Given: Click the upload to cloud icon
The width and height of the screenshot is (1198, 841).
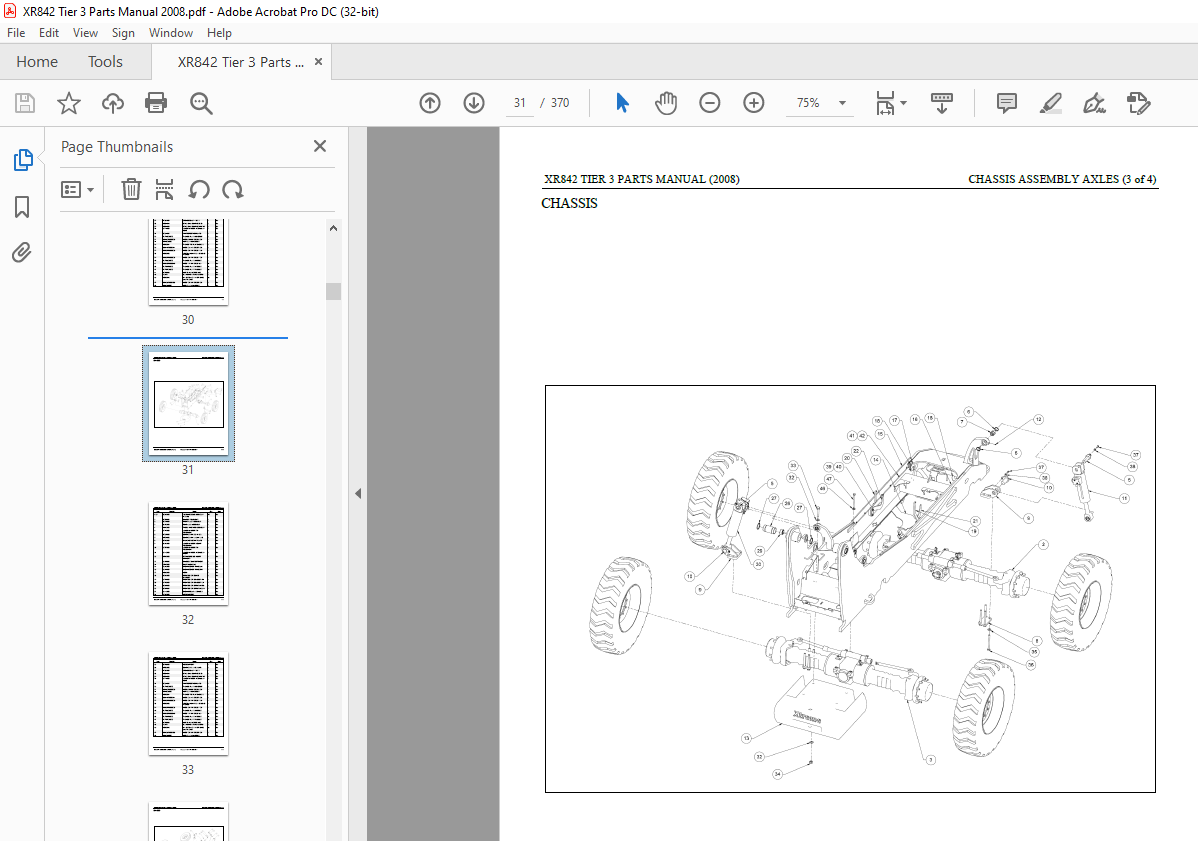Looking at the screenshot, I should (x=112, y=103).
